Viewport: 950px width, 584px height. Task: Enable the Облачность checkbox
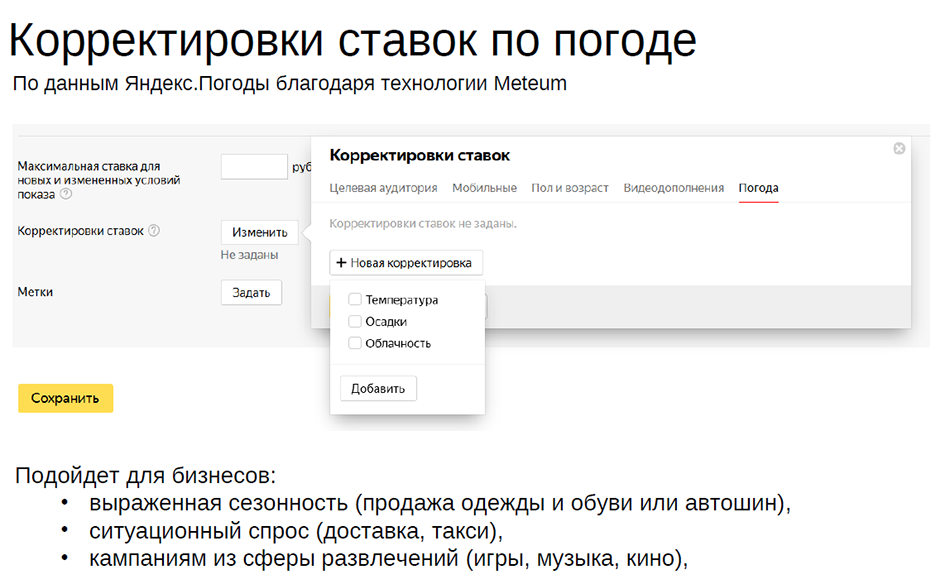point(355,343)
